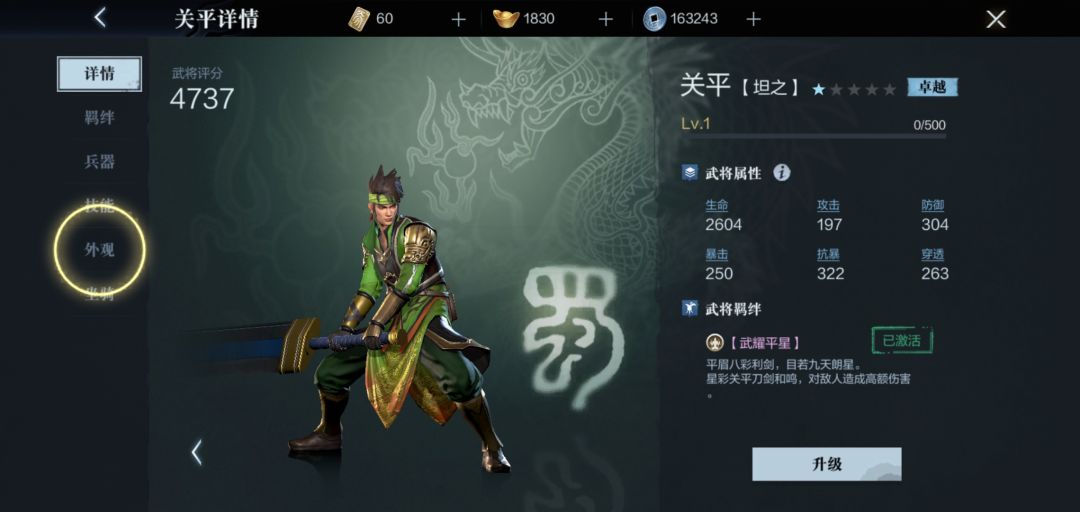1080x512 pixels.
Task: Tap the copper coin currency icon
Action: coord(654,19)
